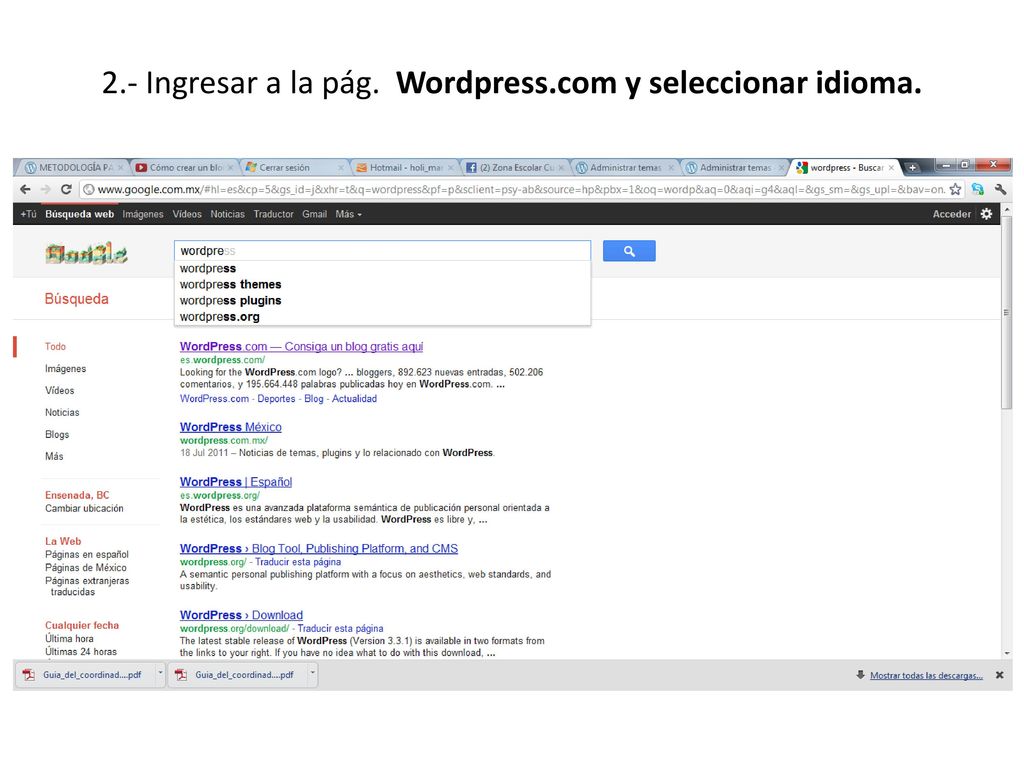Click the address bar URL
Screen dimensions: 1024x768
[x=521, y=189]
